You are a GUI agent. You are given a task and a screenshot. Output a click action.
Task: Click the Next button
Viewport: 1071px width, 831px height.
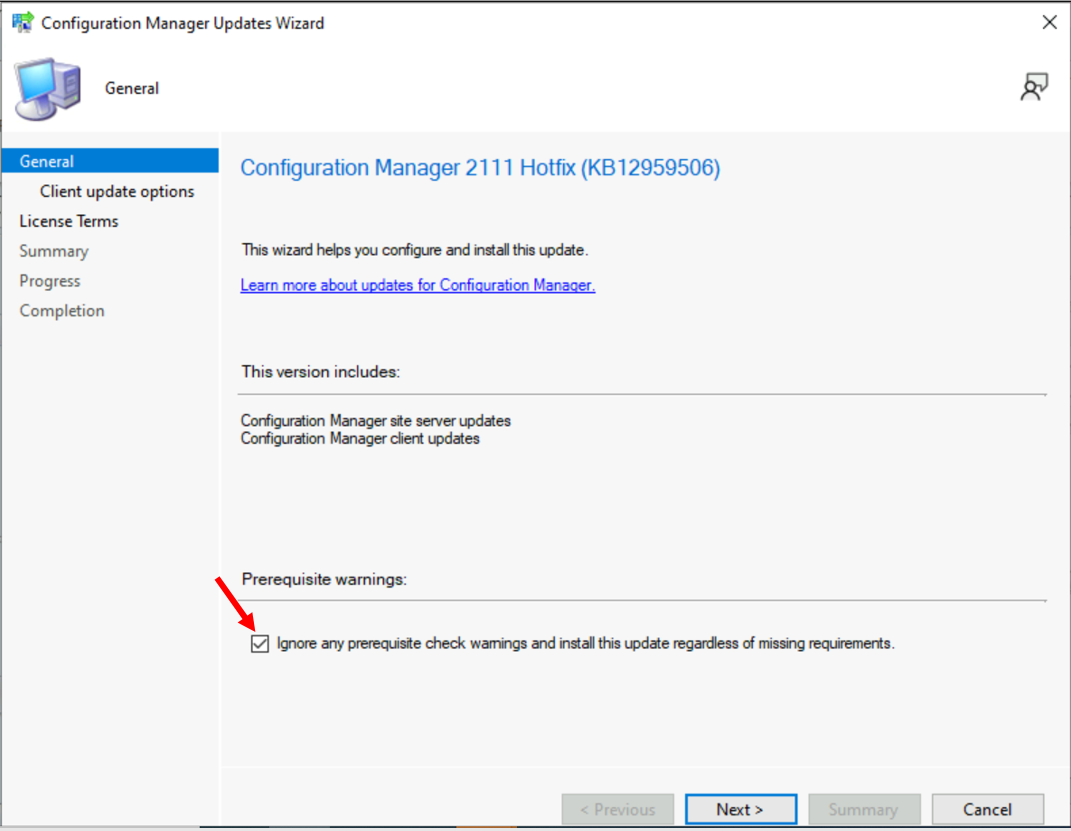click(x=741, y=809)
